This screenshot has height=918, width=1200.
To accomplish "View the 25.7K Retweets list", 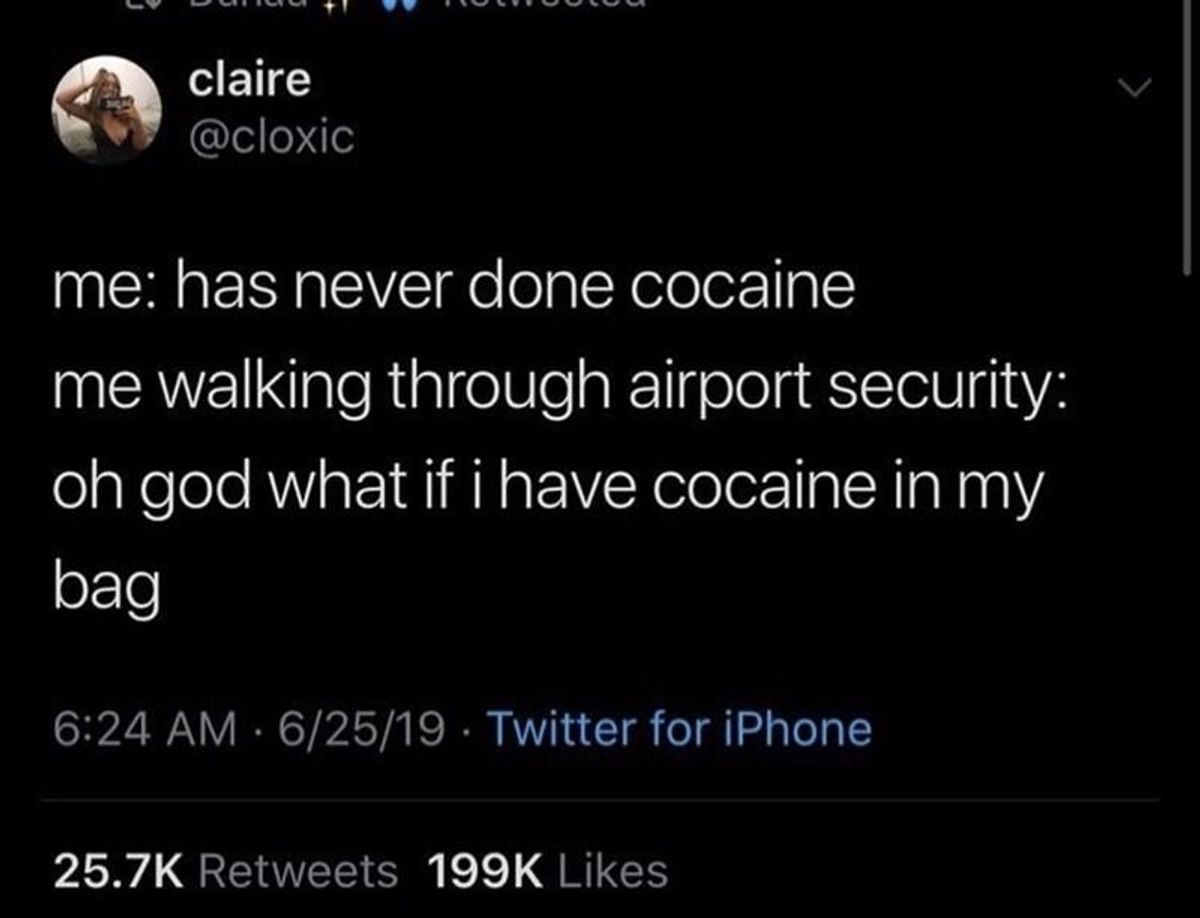I will pyautogui.click(x=225, y=871).
